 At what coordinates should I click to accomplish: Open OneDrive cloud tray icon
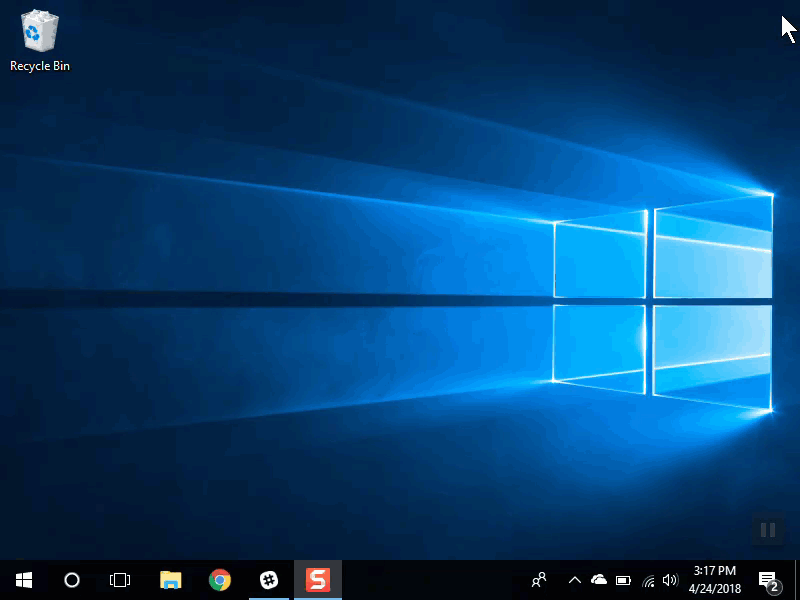pyautogui.click(x=598, y=580)
